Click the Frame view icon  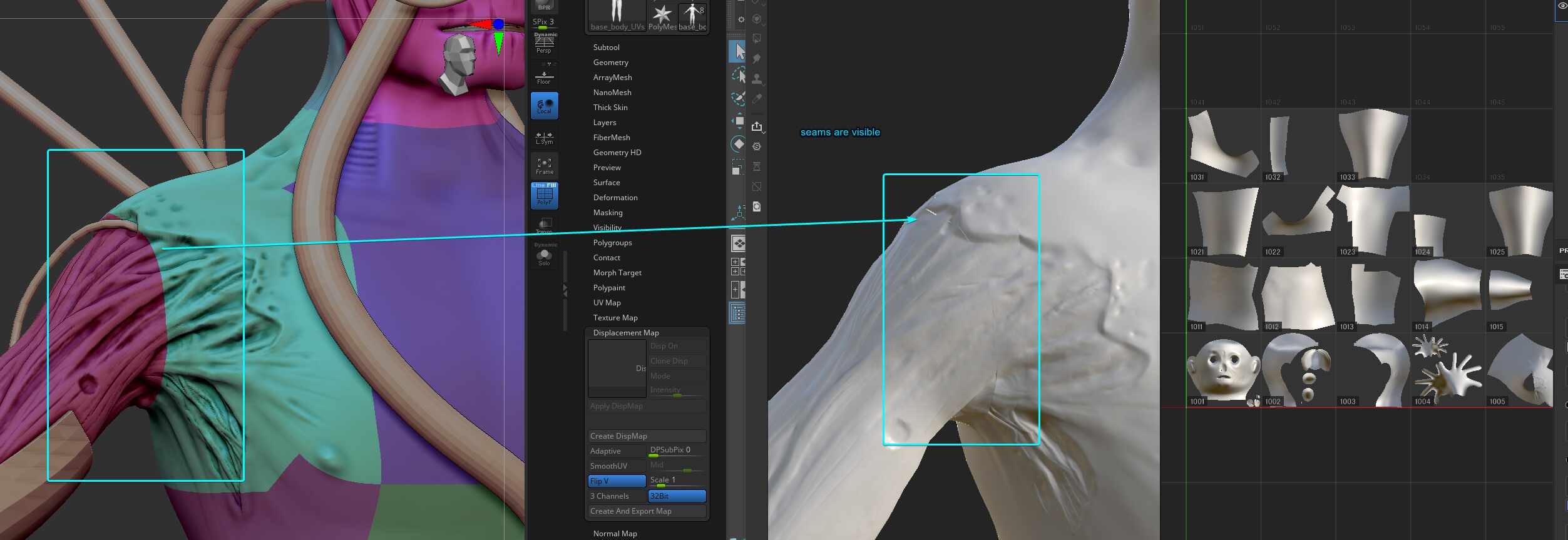pos(544,166)
